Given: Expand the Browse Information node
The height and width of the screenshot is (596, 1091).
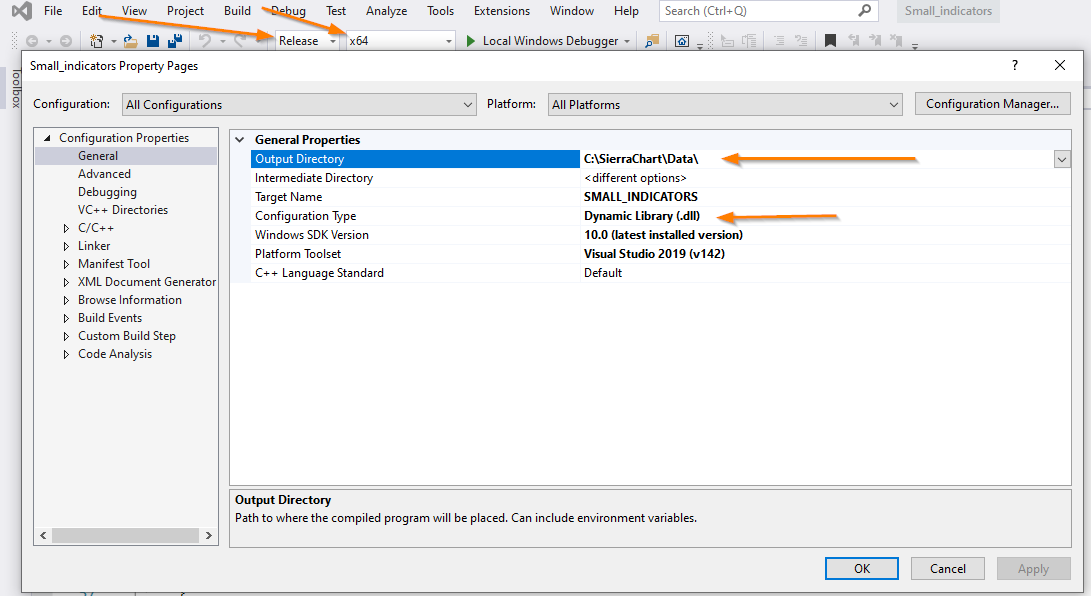Looking at the screenshot, I should [66, 300].
